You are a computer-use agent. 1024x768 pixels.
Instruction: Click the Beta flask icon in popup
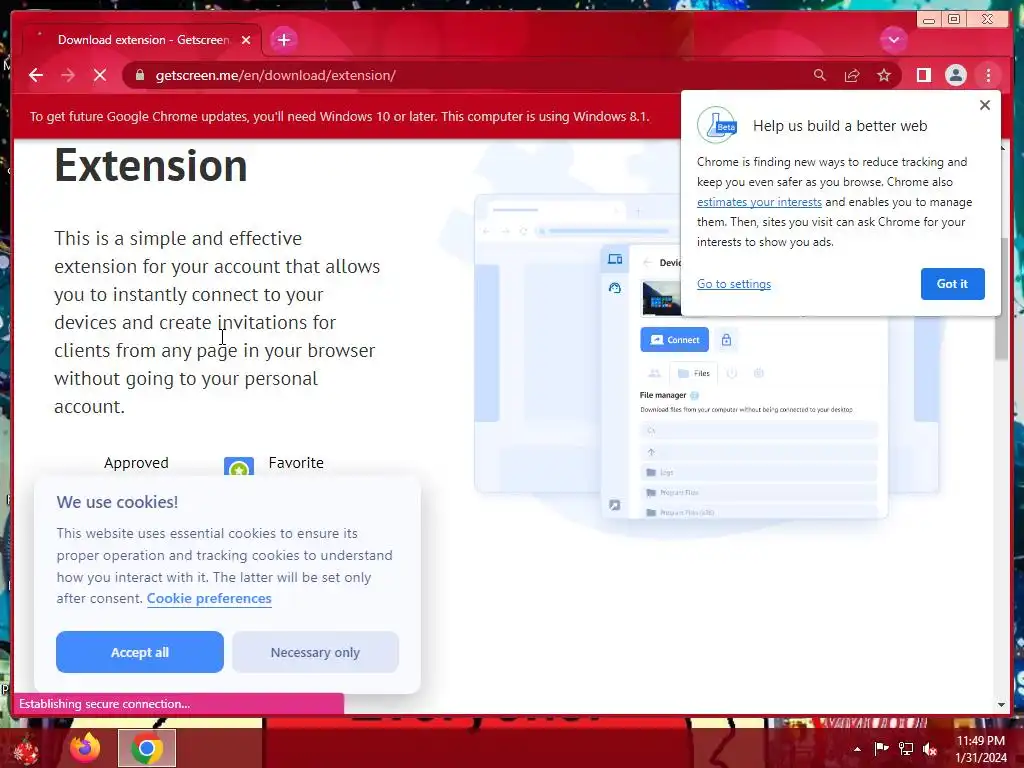point(717,125)
